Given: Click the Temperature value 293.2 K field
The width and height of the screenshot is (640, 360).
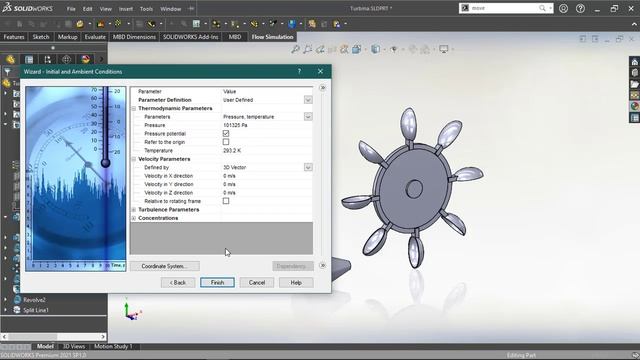Looking at the screenshot, I should (x=267, y=151).
